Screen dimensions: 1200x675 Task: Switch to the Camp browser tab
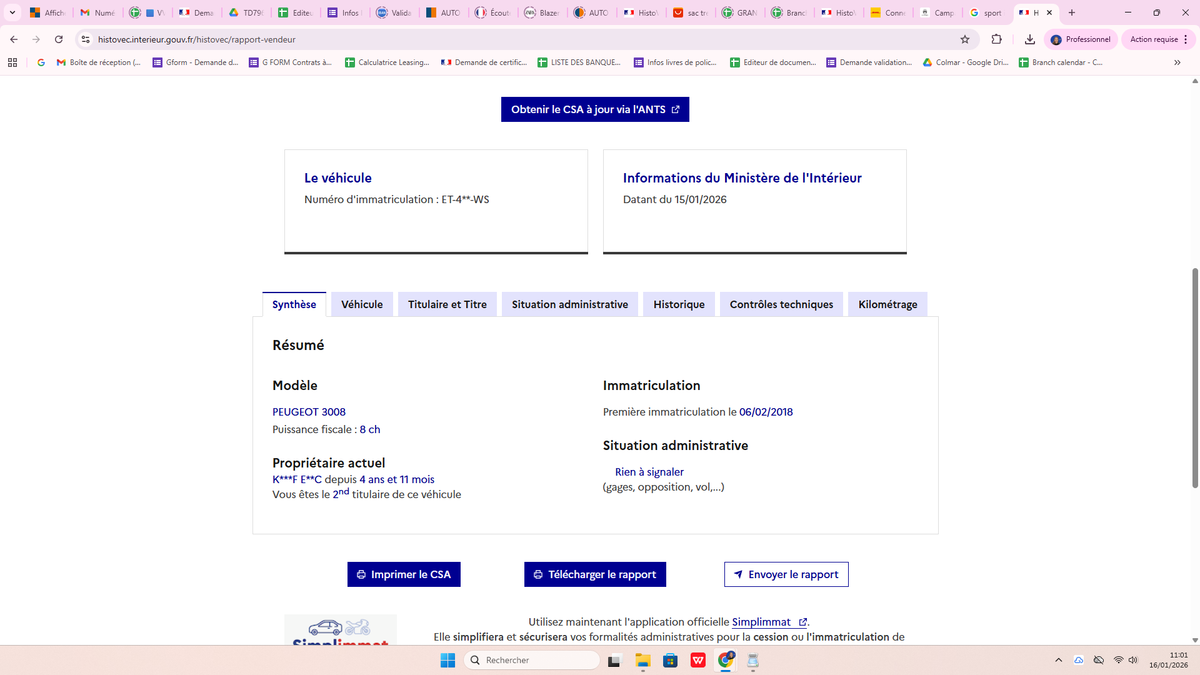[937, 13]
